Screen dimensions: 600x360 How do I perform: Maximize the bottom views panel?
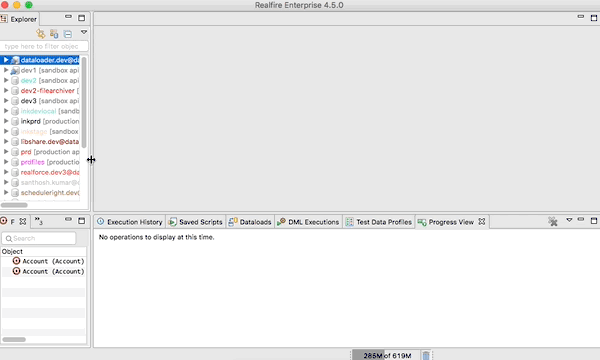point(594,221)
